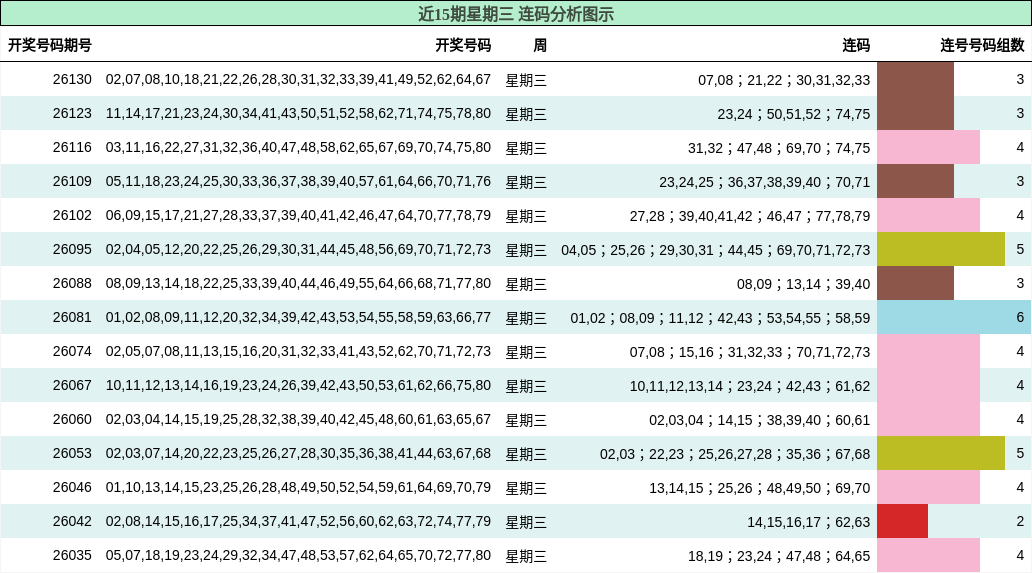This screenshot has width=1032, height=573.
Task: Click the 连号号码组数 column header
Action: (x=983, y=45)
